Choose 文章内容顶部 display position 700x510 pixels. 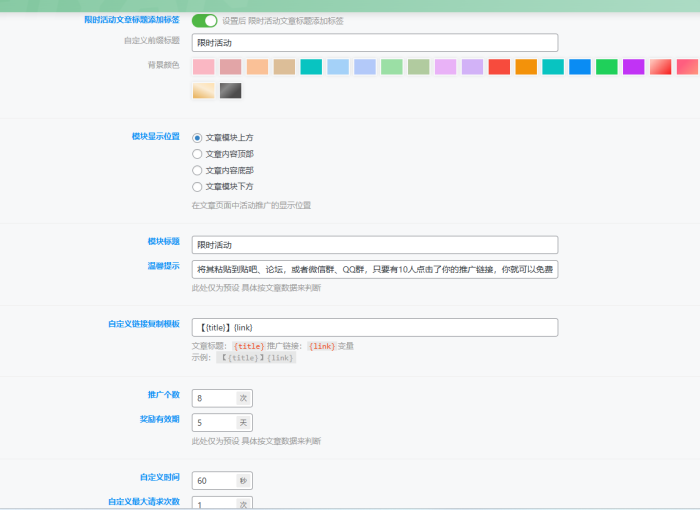pos(197,154)
